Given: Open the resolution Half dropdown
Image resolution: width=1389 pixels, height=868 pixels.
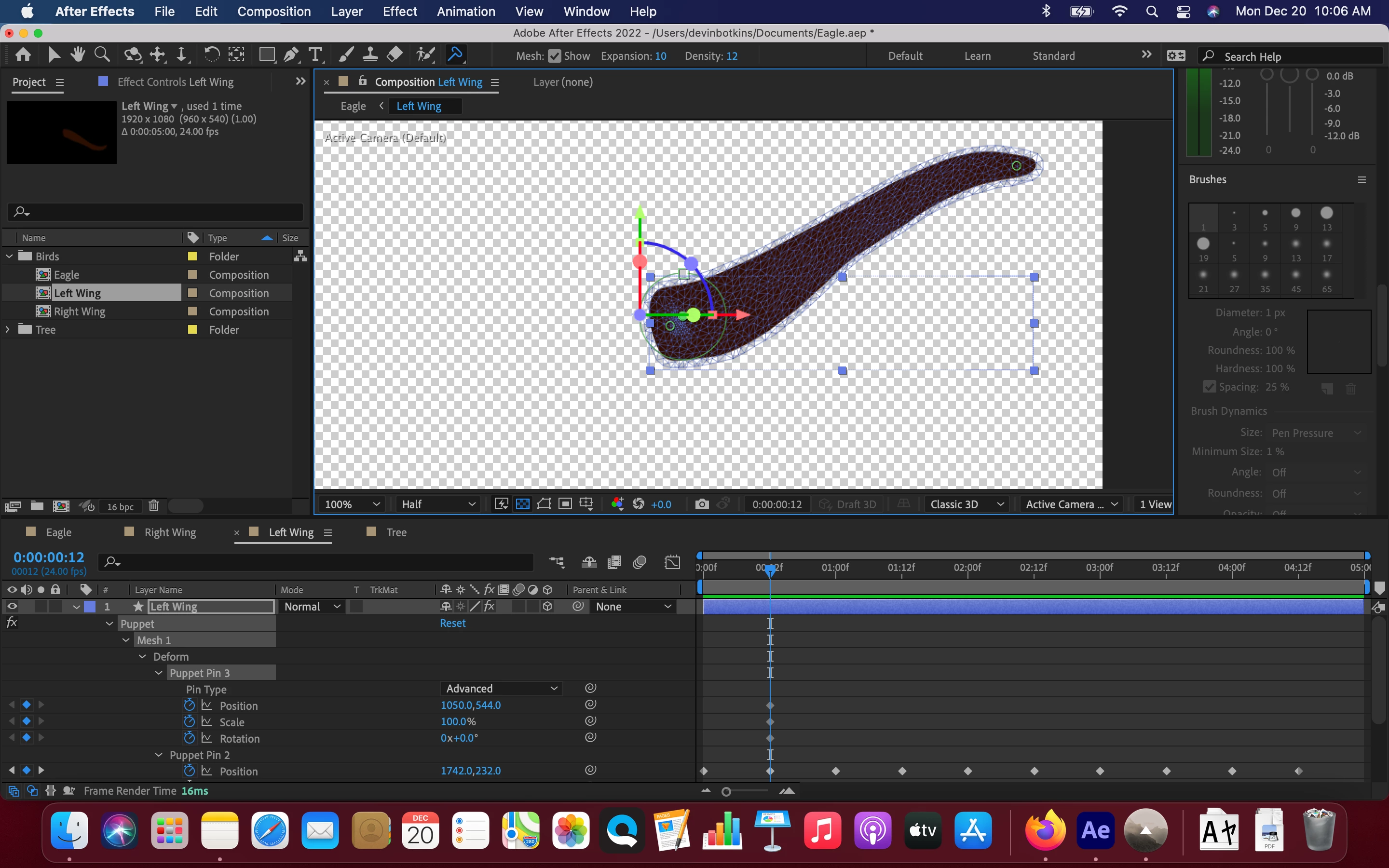Looking at the screenshot, I should click(x=438, y=504).
